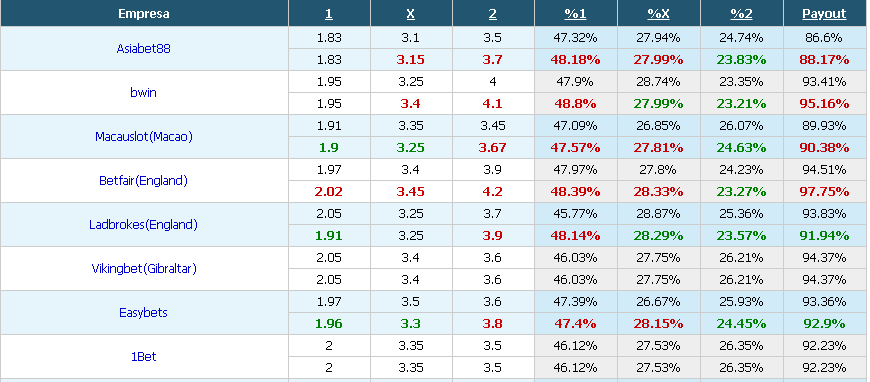The image size is (870, 382).
Task: Open the Easybets link
Action: [x=144, y=313]
